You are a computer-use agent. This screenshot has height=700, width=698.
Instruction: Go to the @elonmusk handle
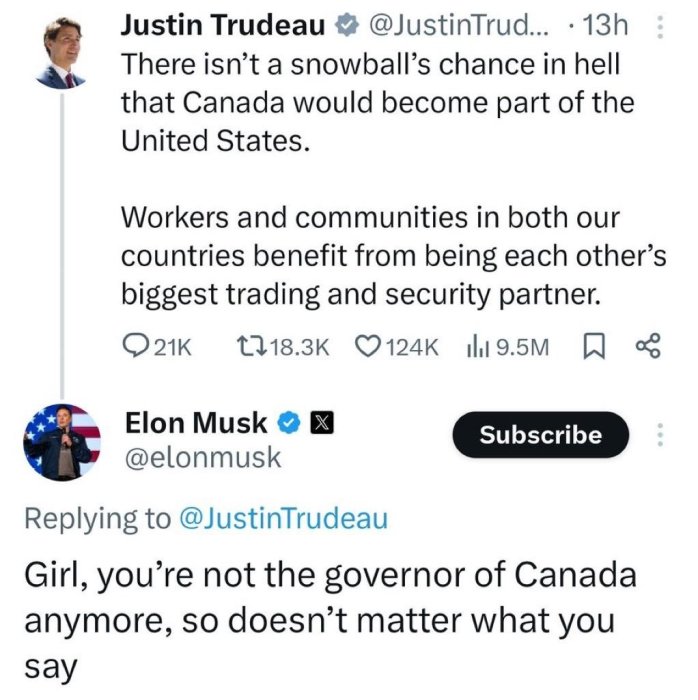203,458
